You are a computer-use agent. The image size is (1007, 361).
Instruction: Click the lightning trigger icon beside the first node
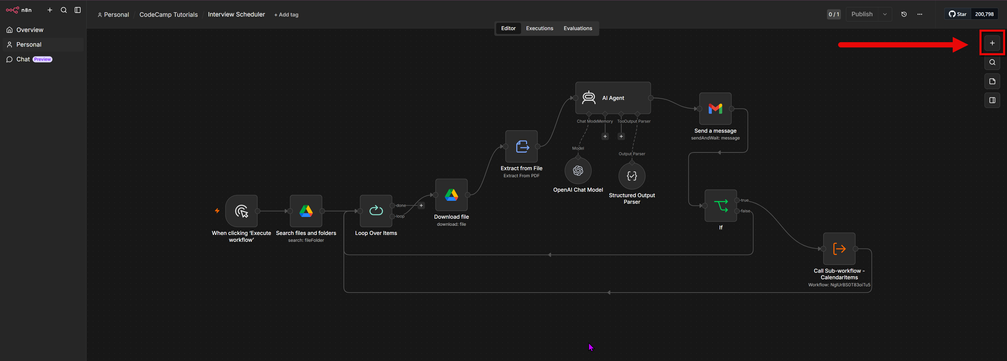pyautogui.click(x=217, y=211)
